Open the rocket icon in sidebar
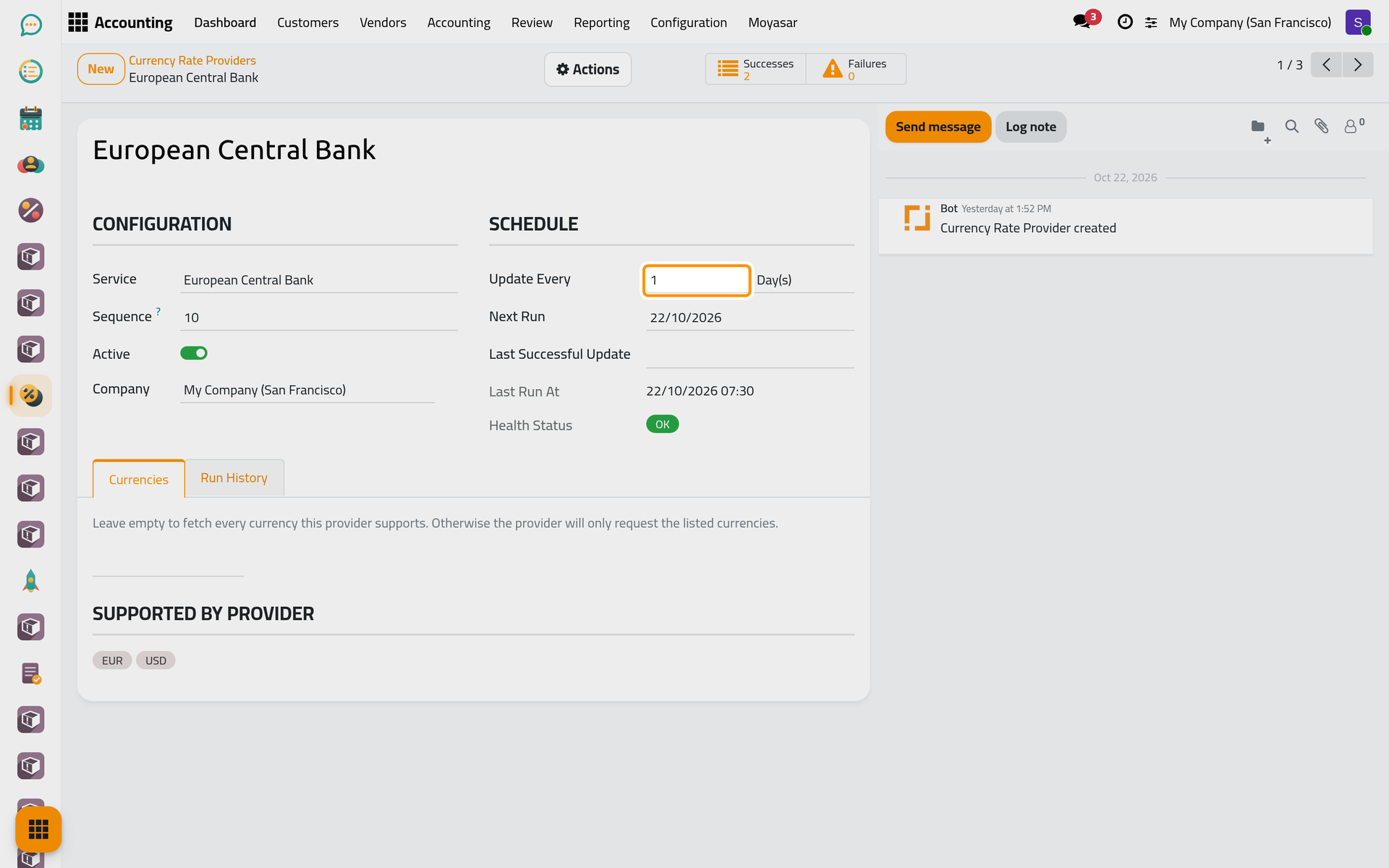The width and height of the screenshot is (1389, 868). tap(30, 581)
